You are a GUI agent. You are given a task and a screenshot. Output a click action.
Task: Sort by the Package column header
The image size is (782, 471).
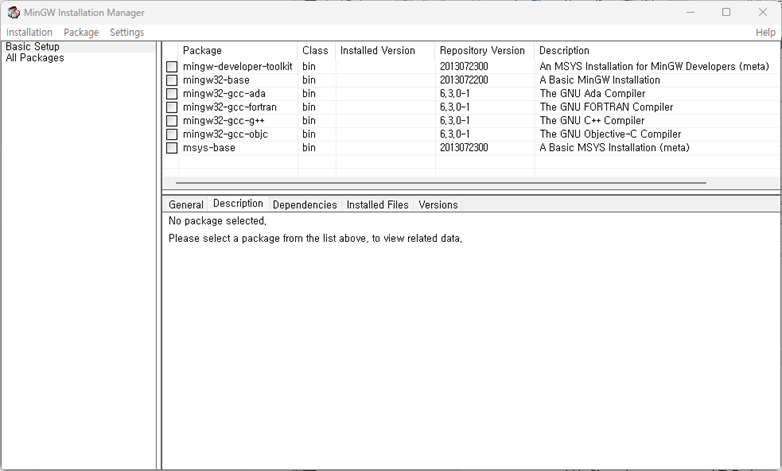pyautogui.click(x=238, y=50)
